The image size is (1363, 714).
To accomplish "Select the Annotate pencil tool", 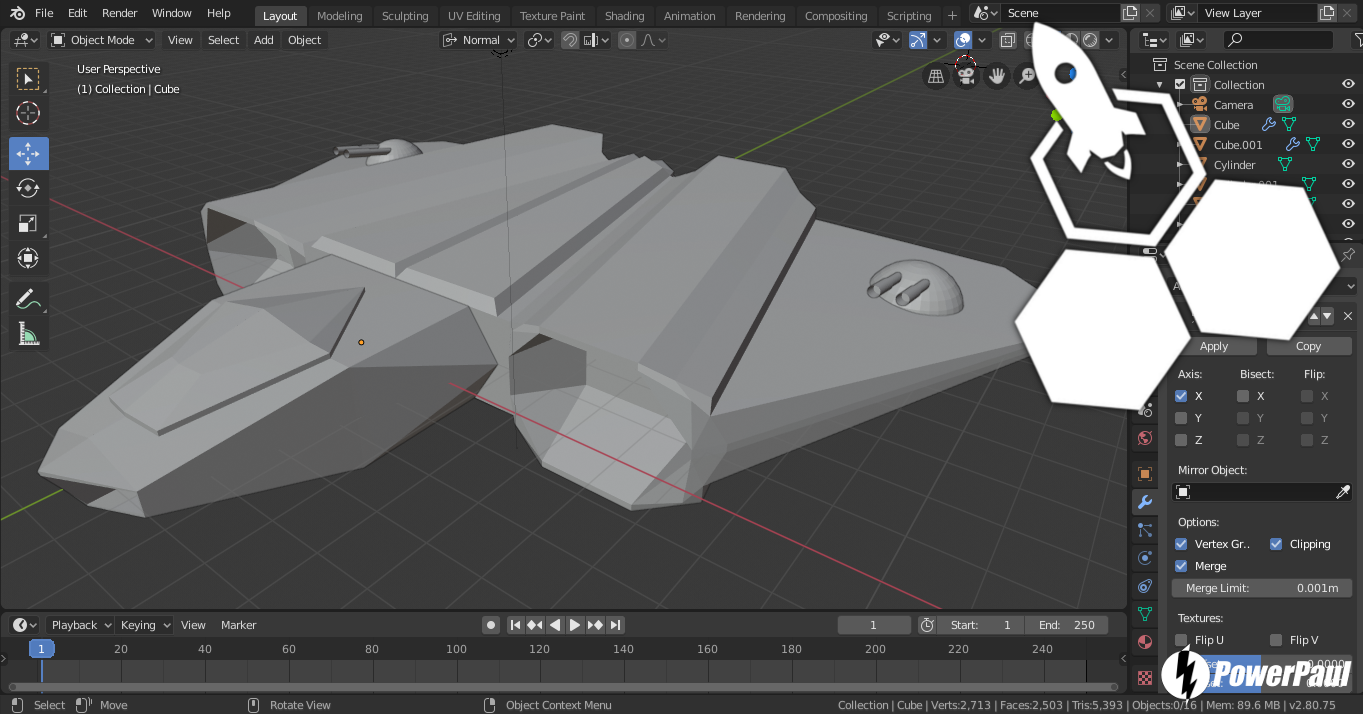I will pos(28,299).
